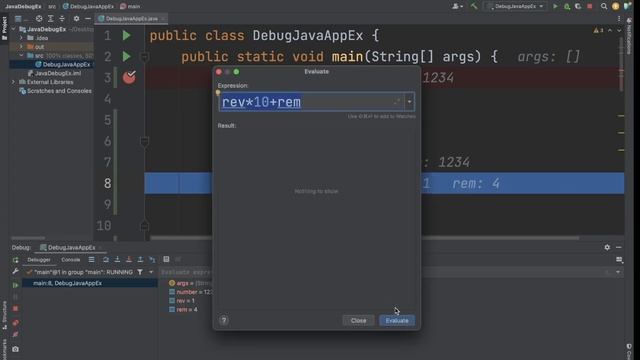This screenshot has width=640, height=360.
Task: Click Run with Coverage icon in toolbar
Action: click(x=578, y=6)
